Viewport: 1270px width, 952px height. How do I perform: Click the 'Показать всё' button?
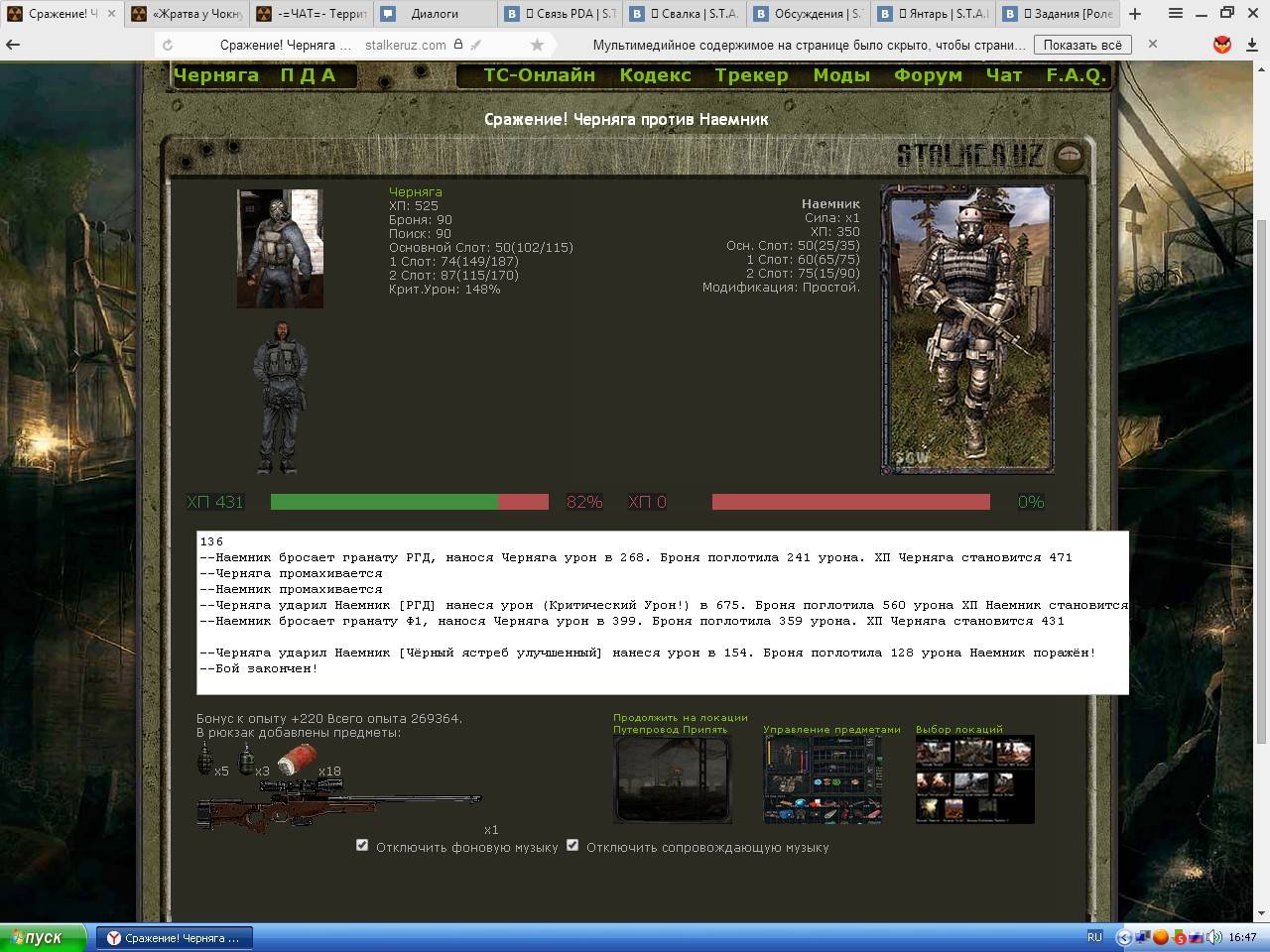tap(1082, 45)
